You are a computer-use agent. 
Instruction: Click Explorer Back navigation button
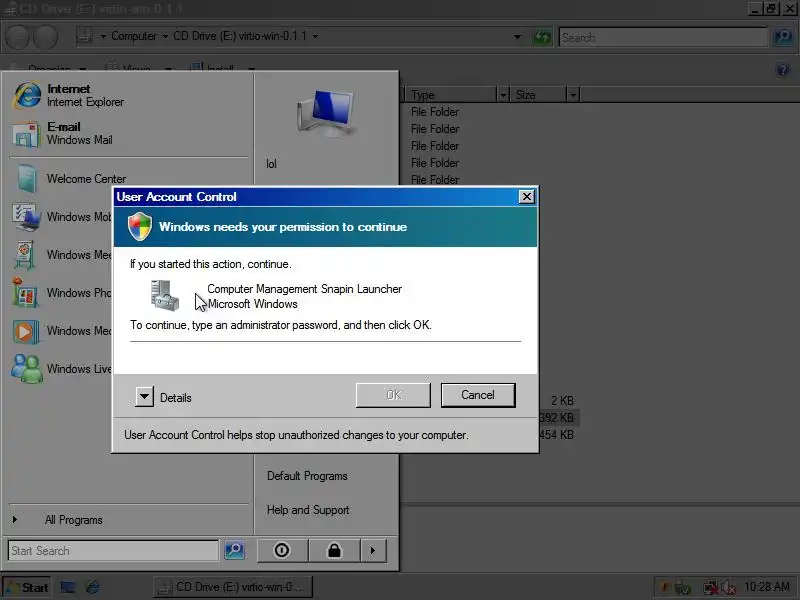17,37
